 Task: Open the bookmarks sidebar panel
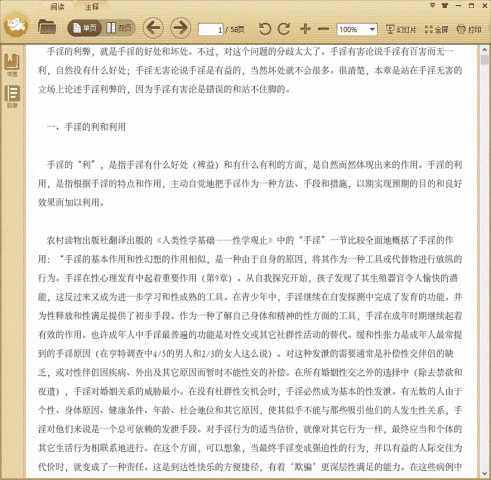click(x=12, y=65)
